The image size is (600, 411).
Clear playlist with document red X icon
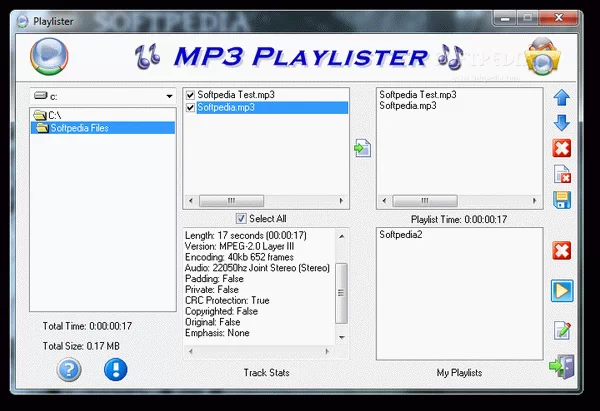(562, 174)
